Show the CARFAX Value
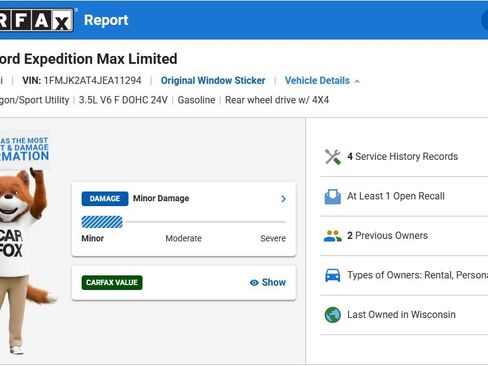The height and width of the screenshot is (366, 488). click(268, 282)
